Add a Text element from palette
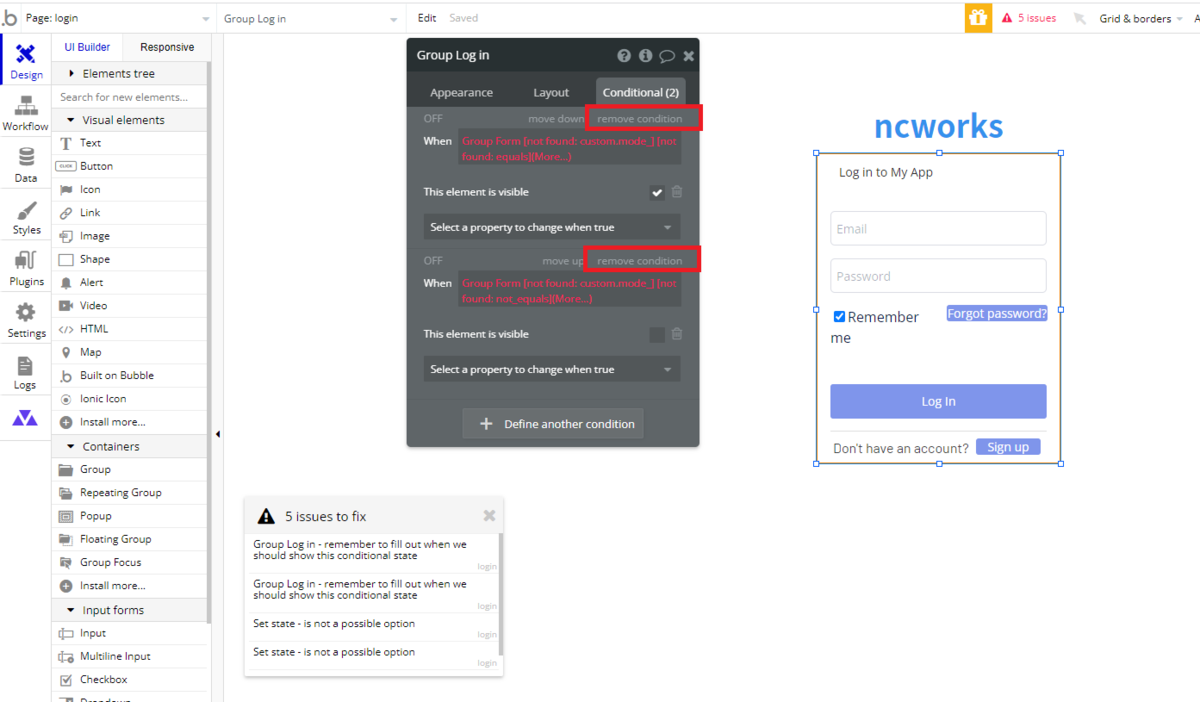This screenshot has height=702, width=1200. coord(130,143)
